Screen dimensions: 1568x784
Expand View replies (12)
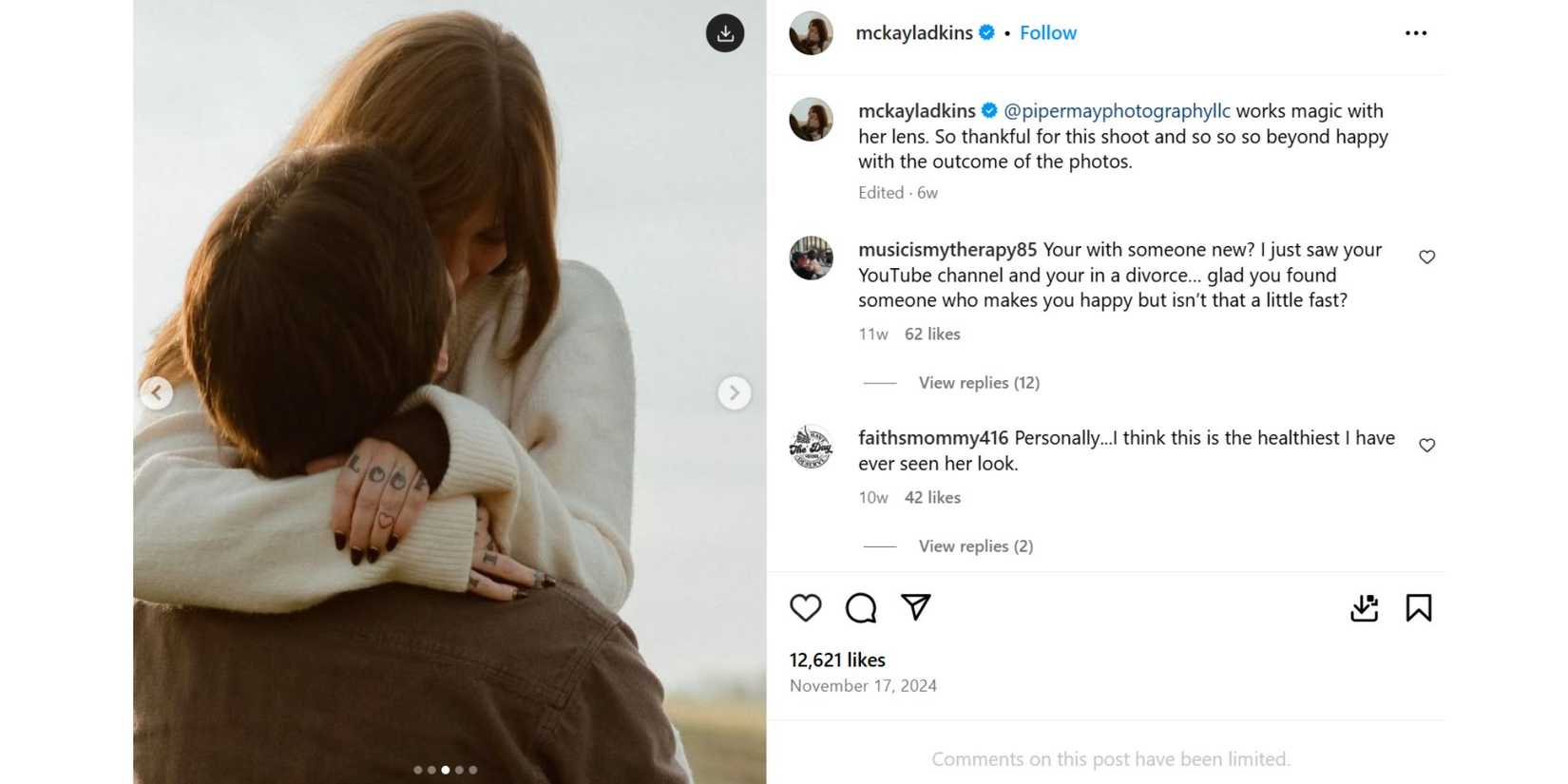point(979,383)
